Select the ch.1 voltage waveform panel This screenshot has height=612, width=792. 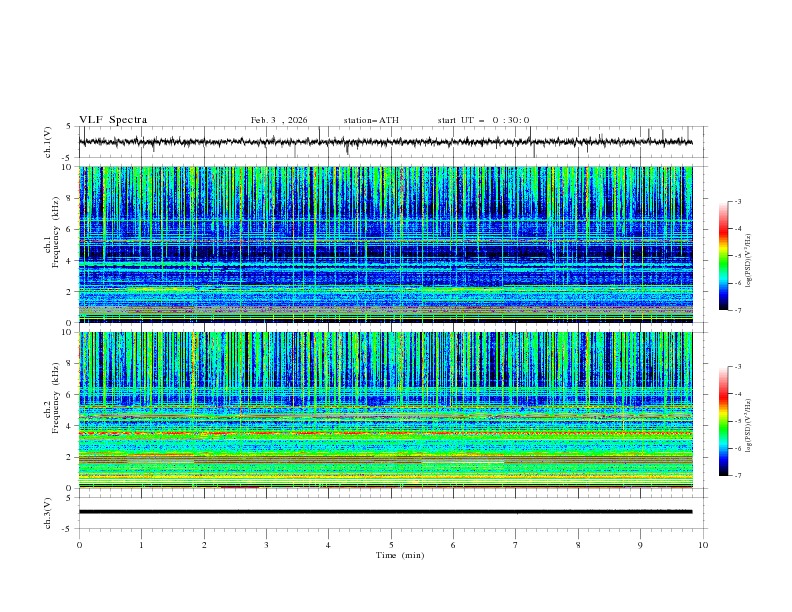click(390, 142)
